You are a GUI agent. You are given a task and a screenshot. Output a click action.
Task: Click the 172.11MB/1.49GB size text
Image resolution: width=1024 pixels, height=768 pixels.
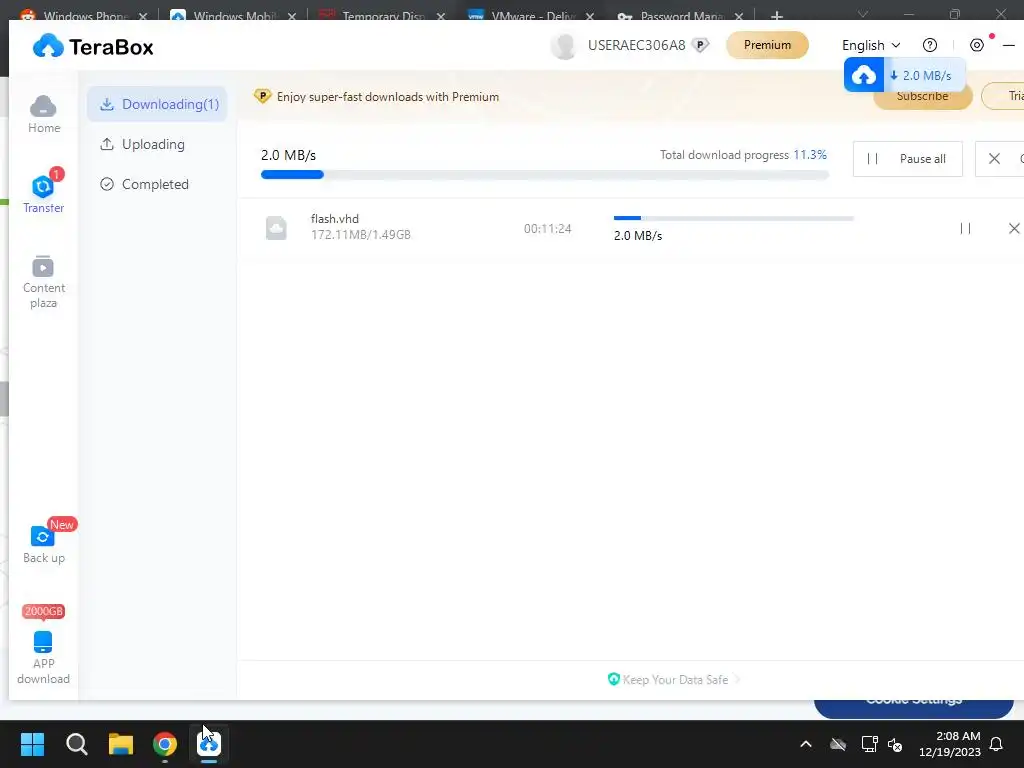[360, 234]
